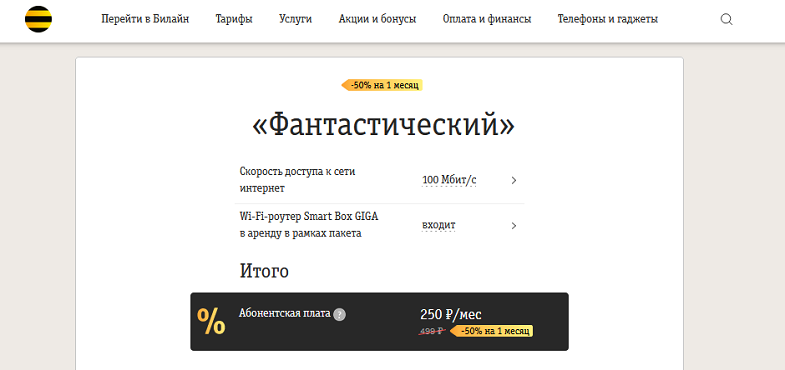Click the Beeline striped logo

point(39,19)
